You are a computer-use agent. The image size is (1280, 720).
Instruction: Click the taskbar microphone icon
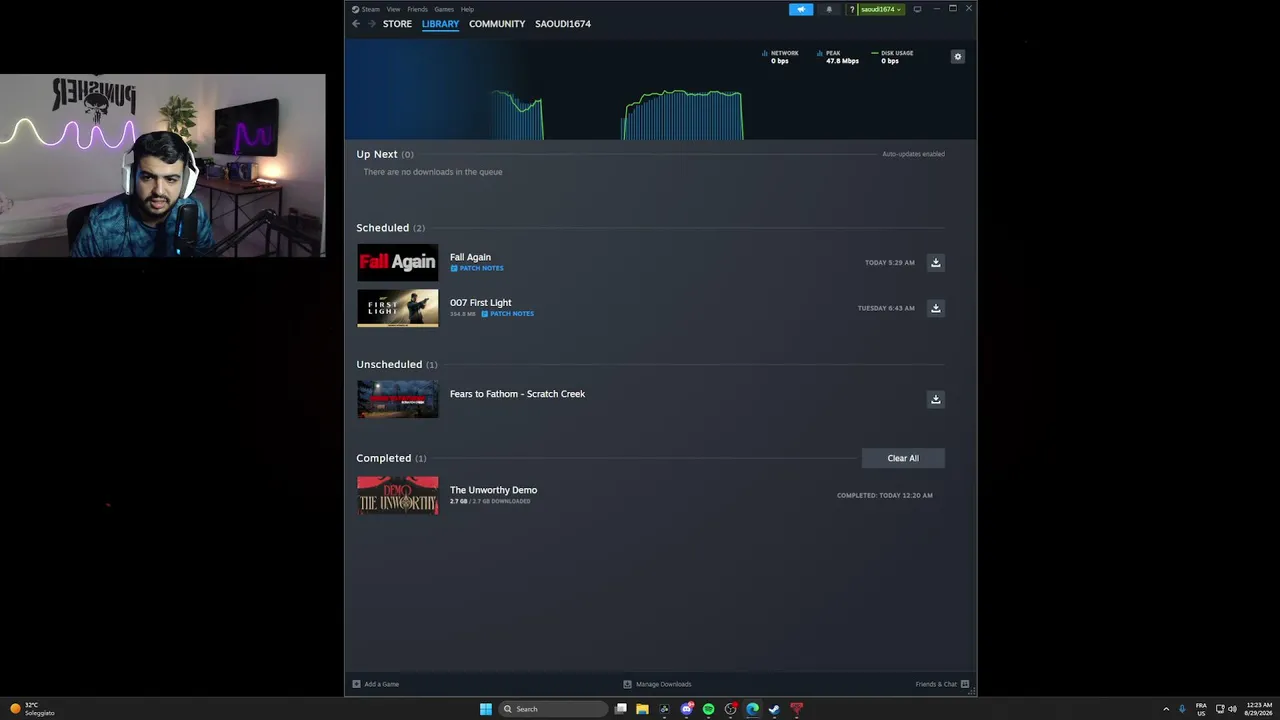1182,709
